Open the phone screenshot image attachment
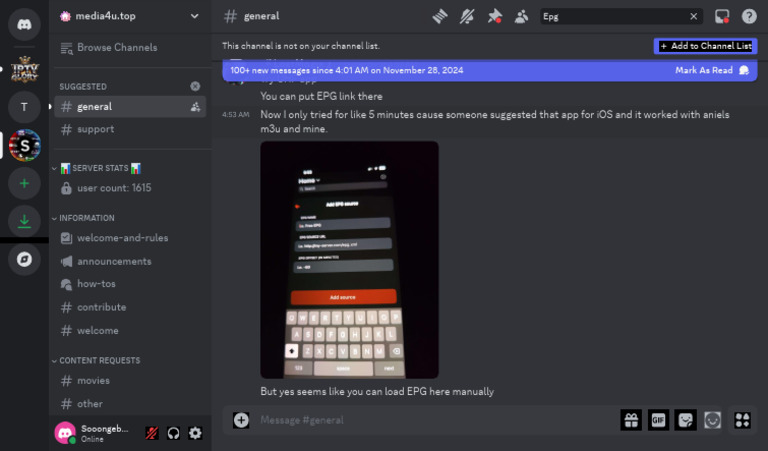 [x=349, y=260]
